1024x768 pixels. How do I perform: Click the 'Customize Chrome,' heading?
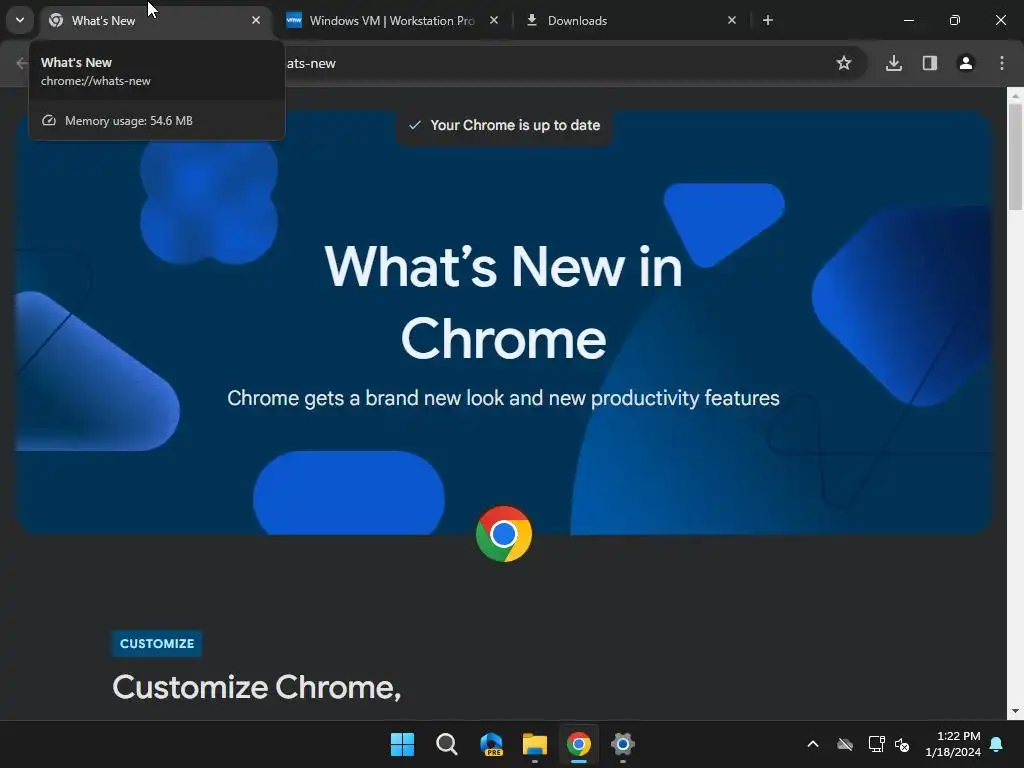tap(257, 687)
